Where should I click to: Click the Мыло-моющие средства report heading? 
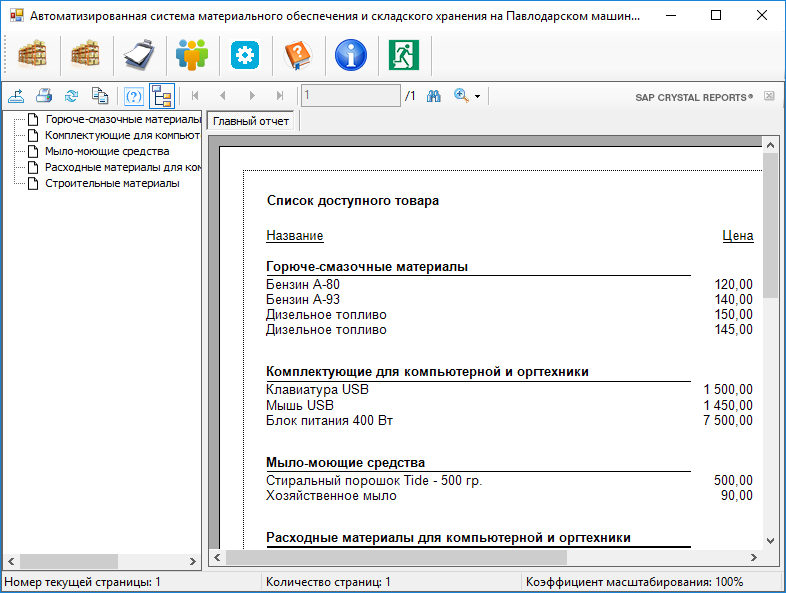click(x=345, y=462)
